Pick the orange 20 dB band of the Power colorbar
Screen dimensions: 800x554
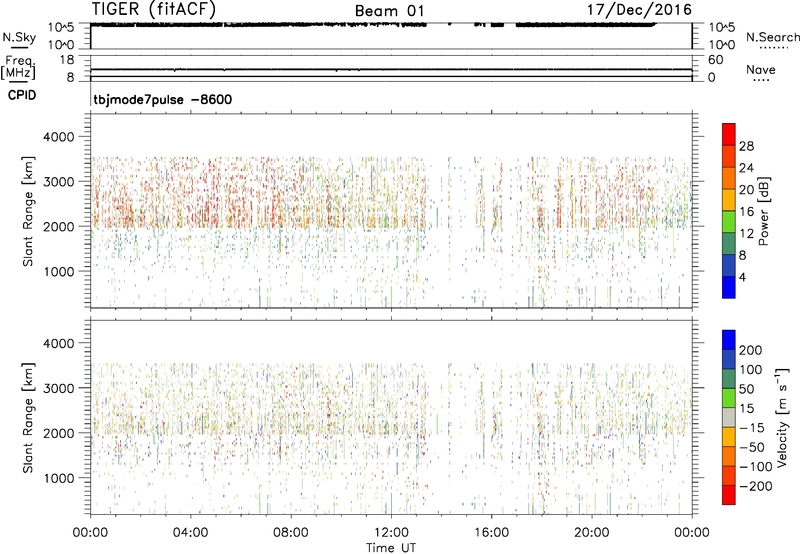tap(729, 178)
